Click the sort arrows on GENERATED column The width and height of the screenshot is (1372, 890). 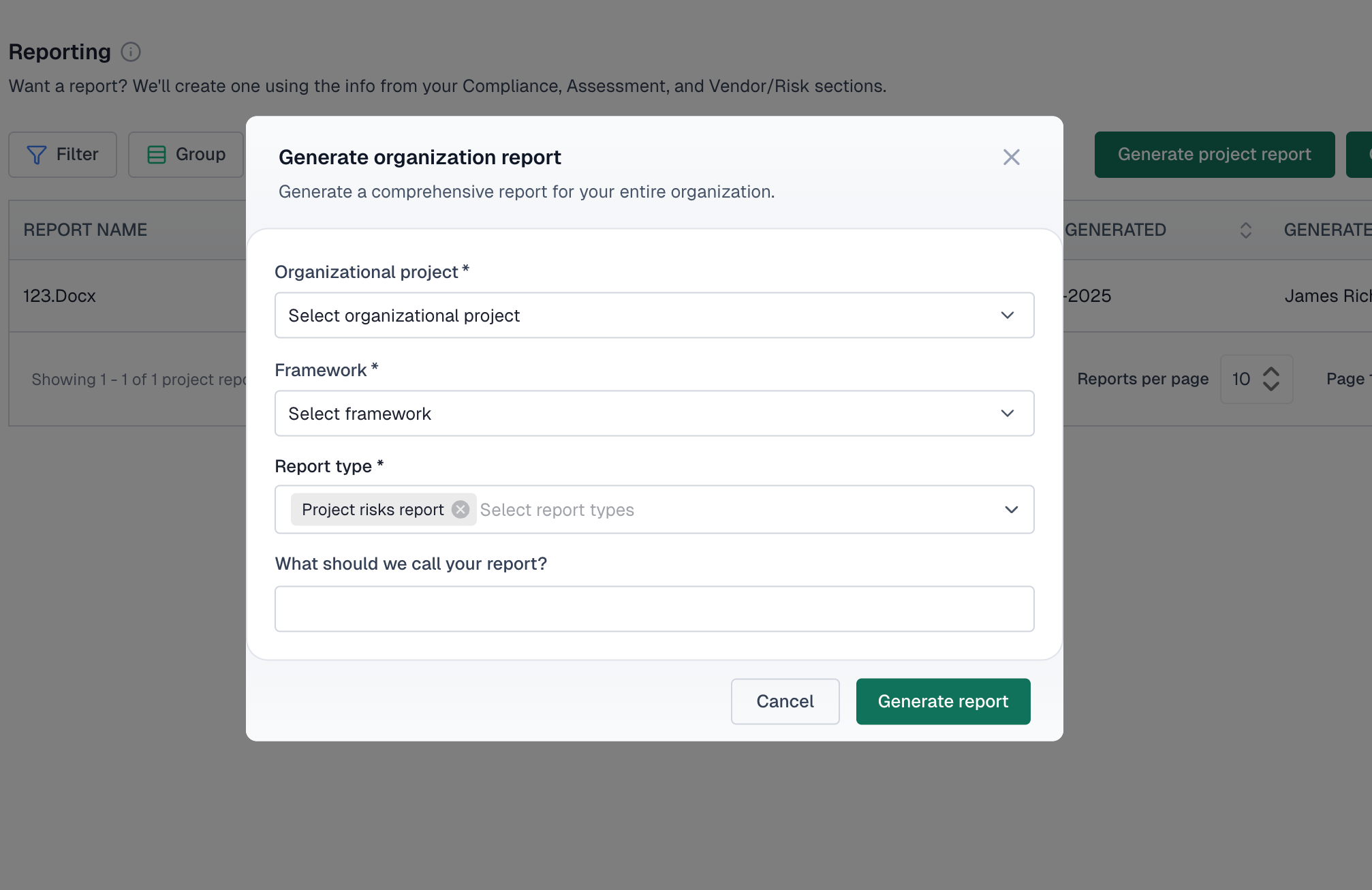pyautogui.click(x=1246, y=230)
